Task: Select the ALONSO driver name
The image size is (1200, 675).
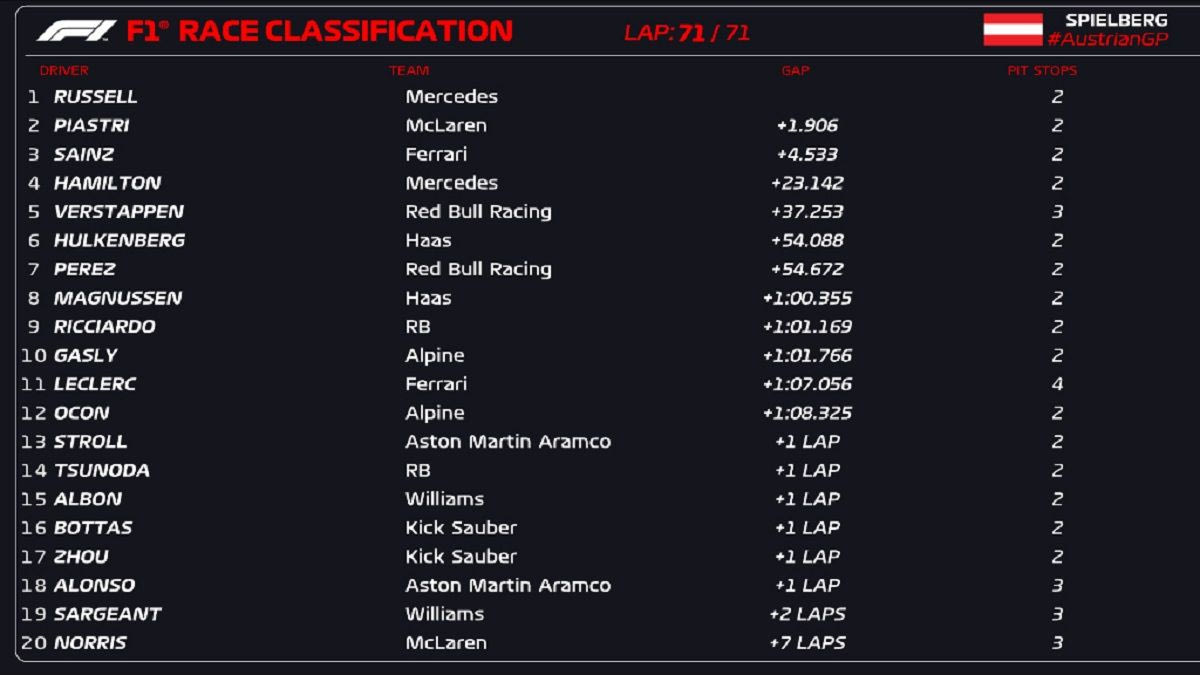Action: 94,586
